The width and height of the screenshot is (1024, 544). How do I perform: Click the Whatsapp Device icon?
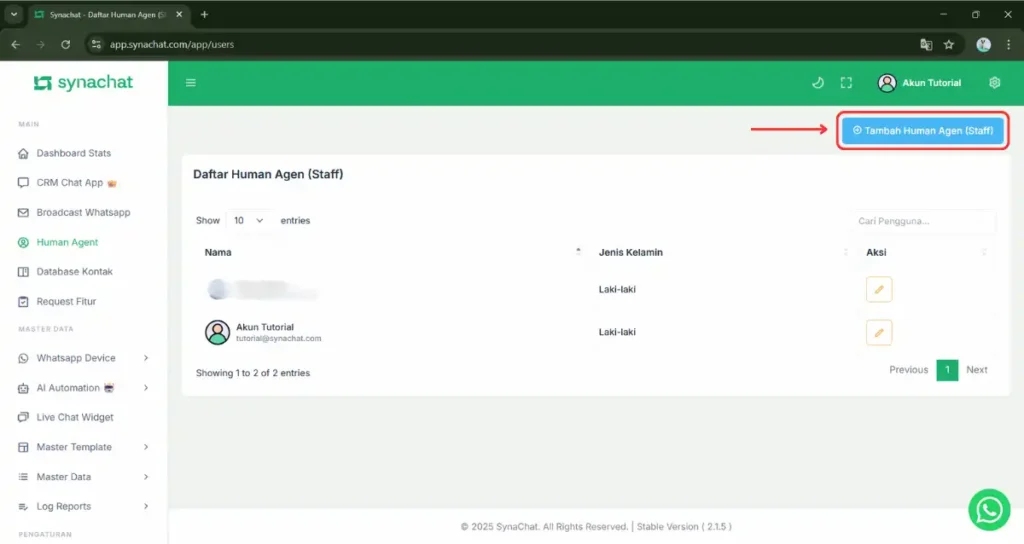(24, 358)
